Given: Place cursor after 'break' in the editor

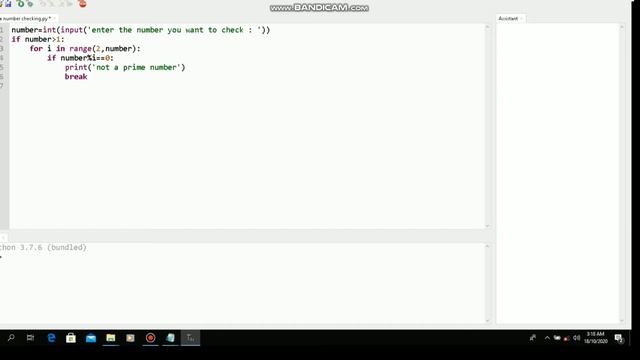Looking at the screenshot, I should click(x=88, y=77).
